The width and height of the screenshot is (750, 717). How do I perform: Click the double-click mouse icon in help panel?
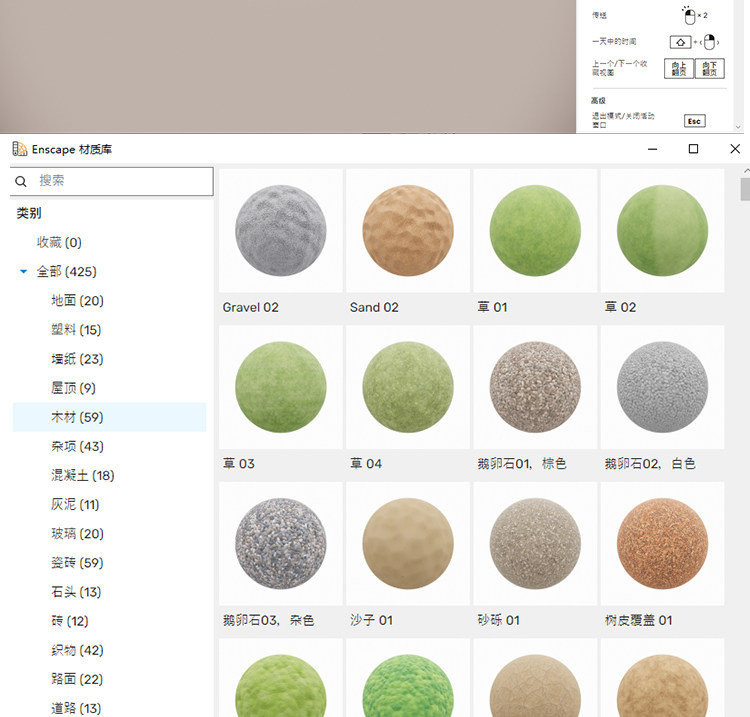click(689, 16)
